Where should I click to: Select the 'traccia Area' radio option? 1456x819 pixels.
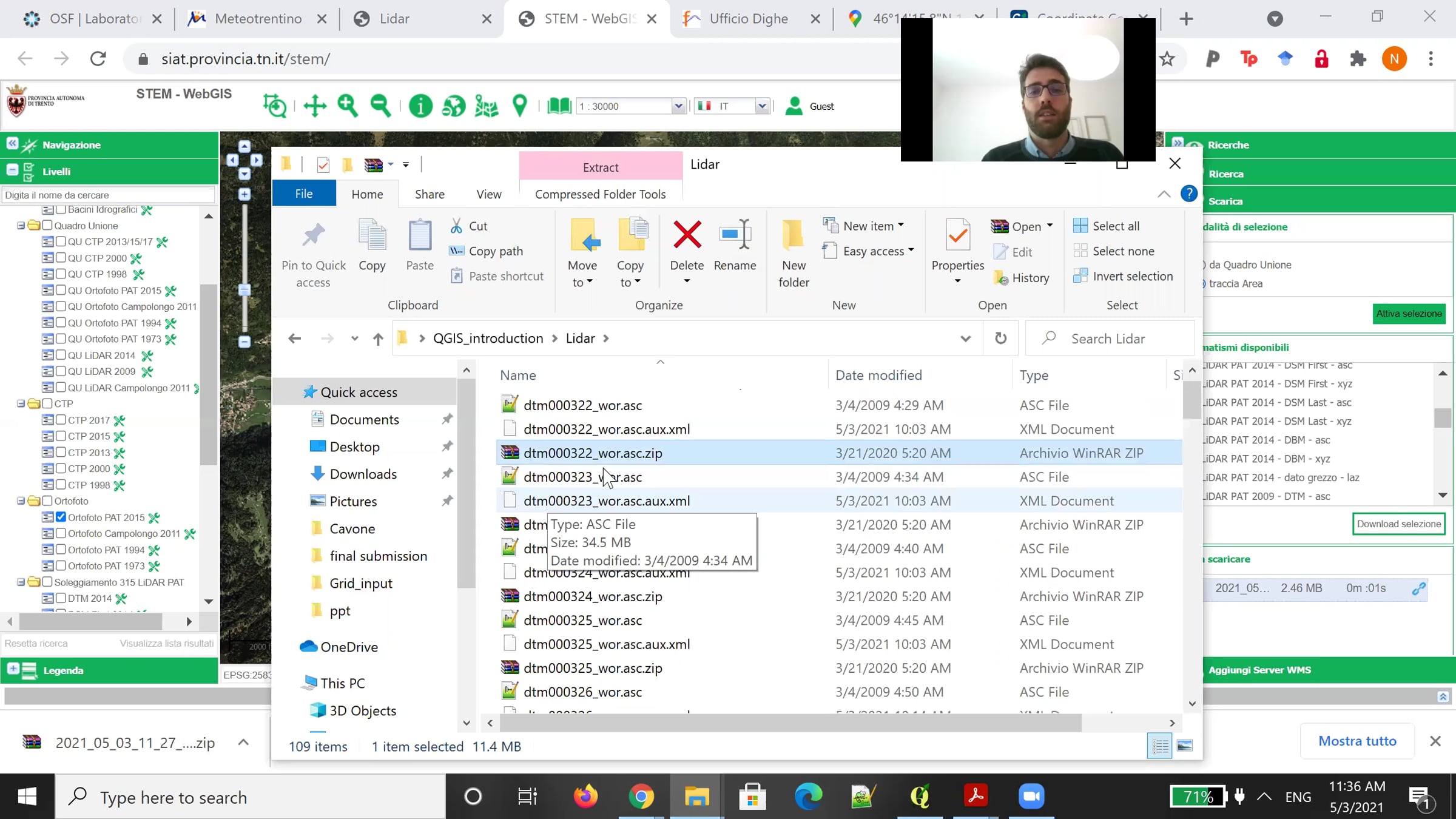tap(1204, 283)
